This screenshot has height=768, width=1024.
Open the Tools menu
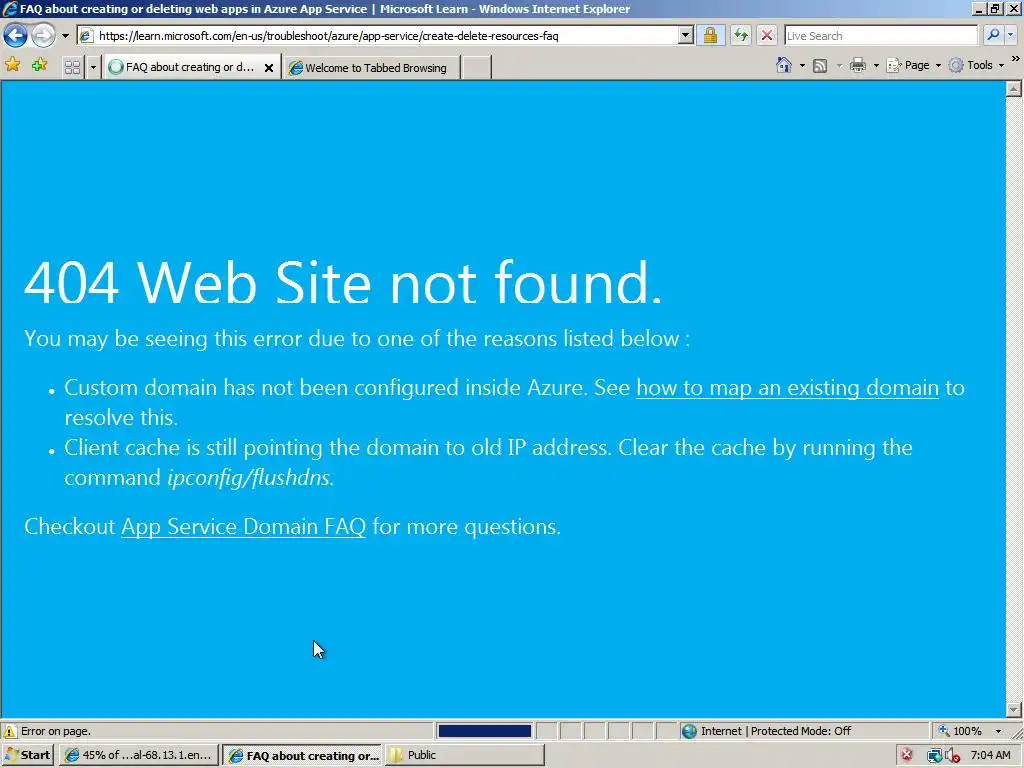point(976,65)
